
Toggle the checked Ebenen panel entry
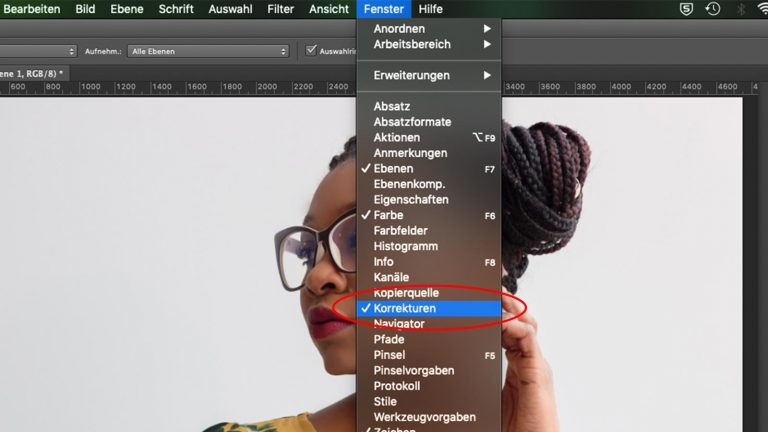429,168
